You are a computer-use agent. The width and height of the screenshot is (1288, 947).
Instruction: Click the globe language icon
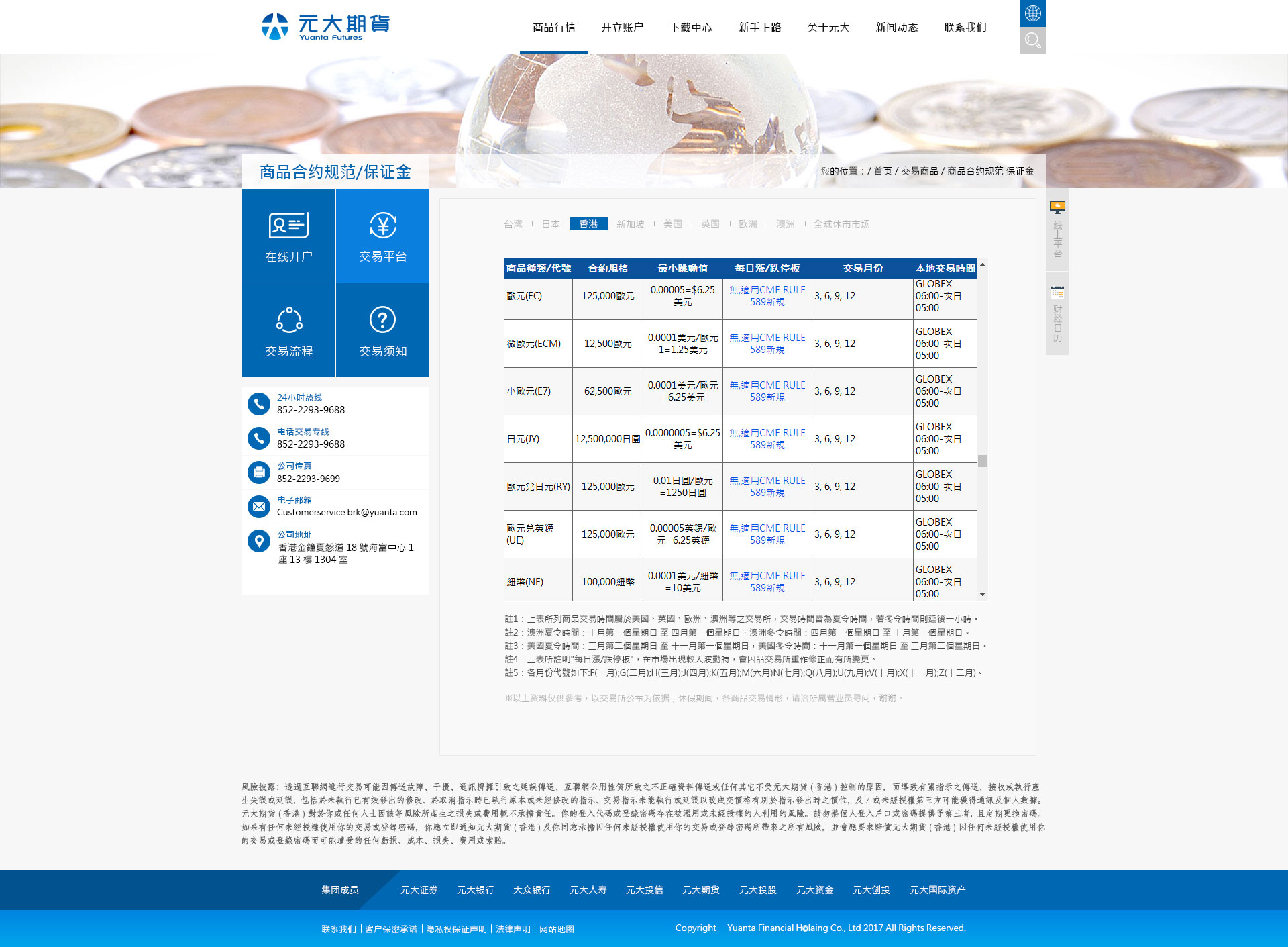click(1032, 13)
